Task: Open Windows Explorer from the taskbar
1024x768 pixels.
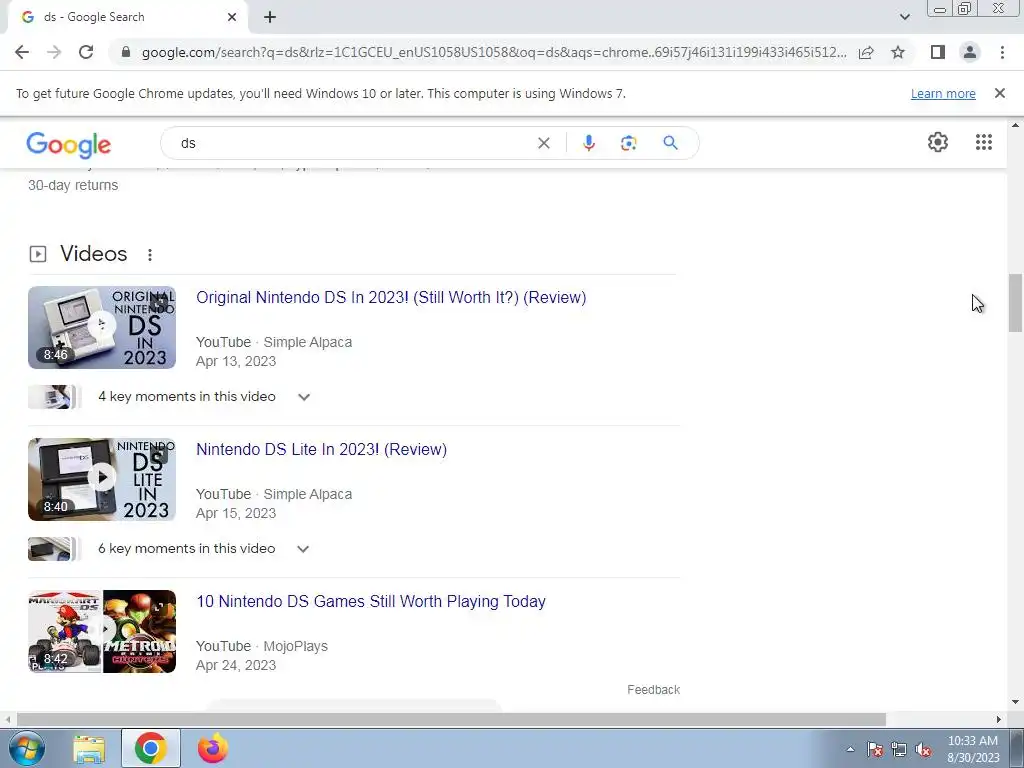Action: tap(89, 748)
